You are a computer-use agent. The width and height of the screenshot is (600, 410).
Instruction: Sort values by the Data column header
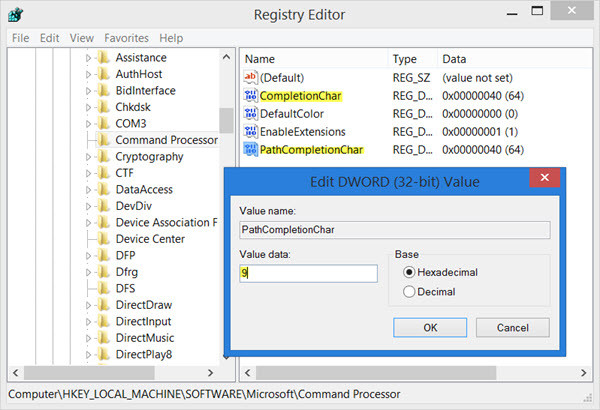(515, 59)
